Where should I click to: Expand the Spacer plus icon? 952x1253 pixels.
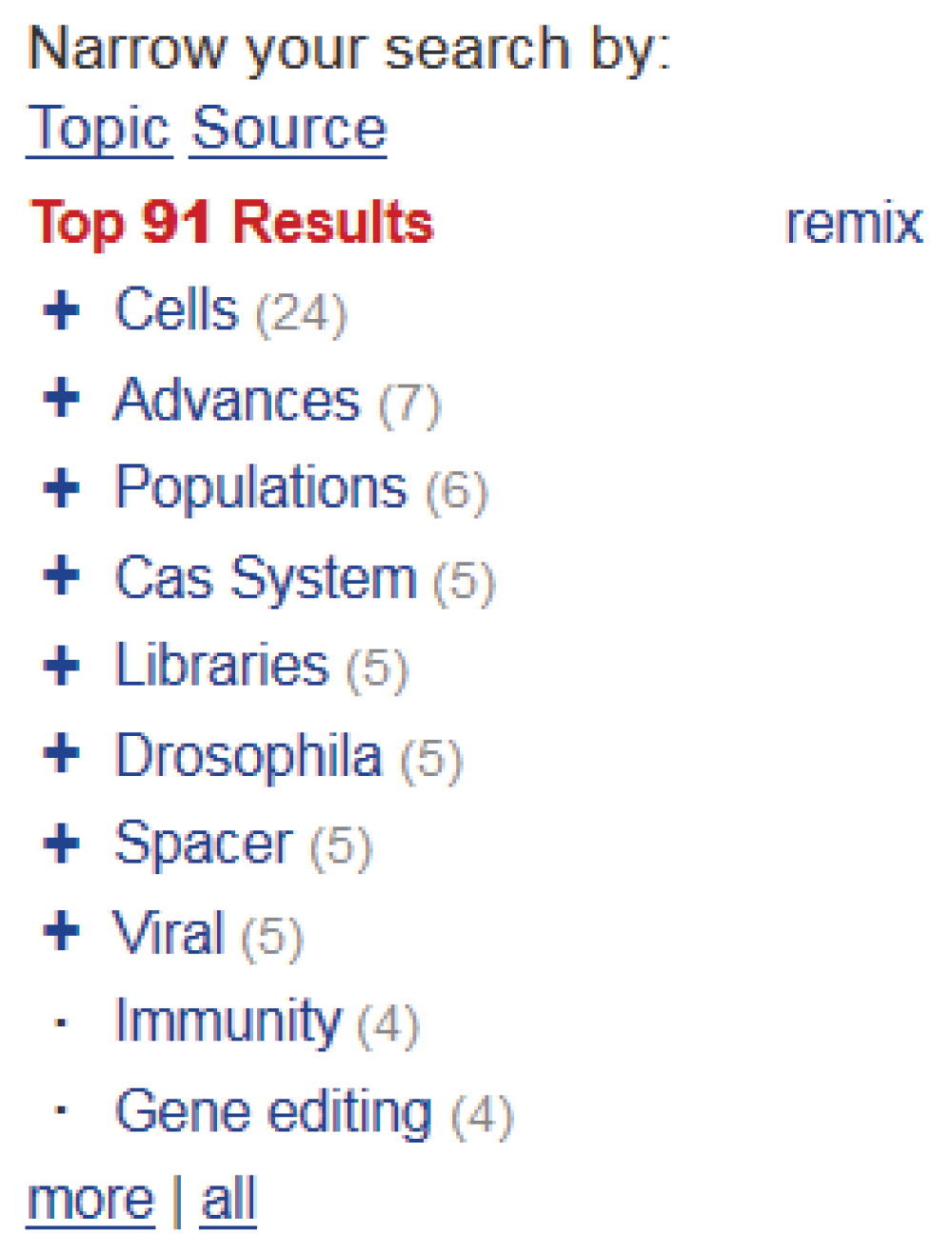62,844
